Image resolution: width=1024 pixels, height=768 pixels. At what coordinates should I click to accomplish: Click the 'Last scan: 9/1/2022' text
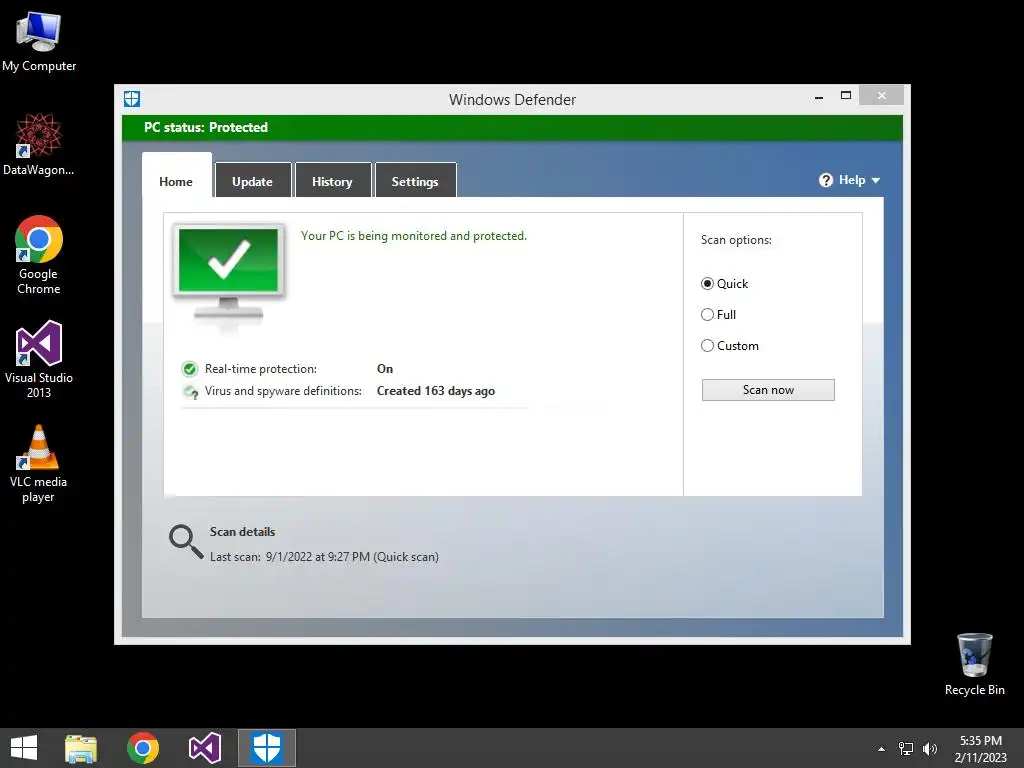324,557
